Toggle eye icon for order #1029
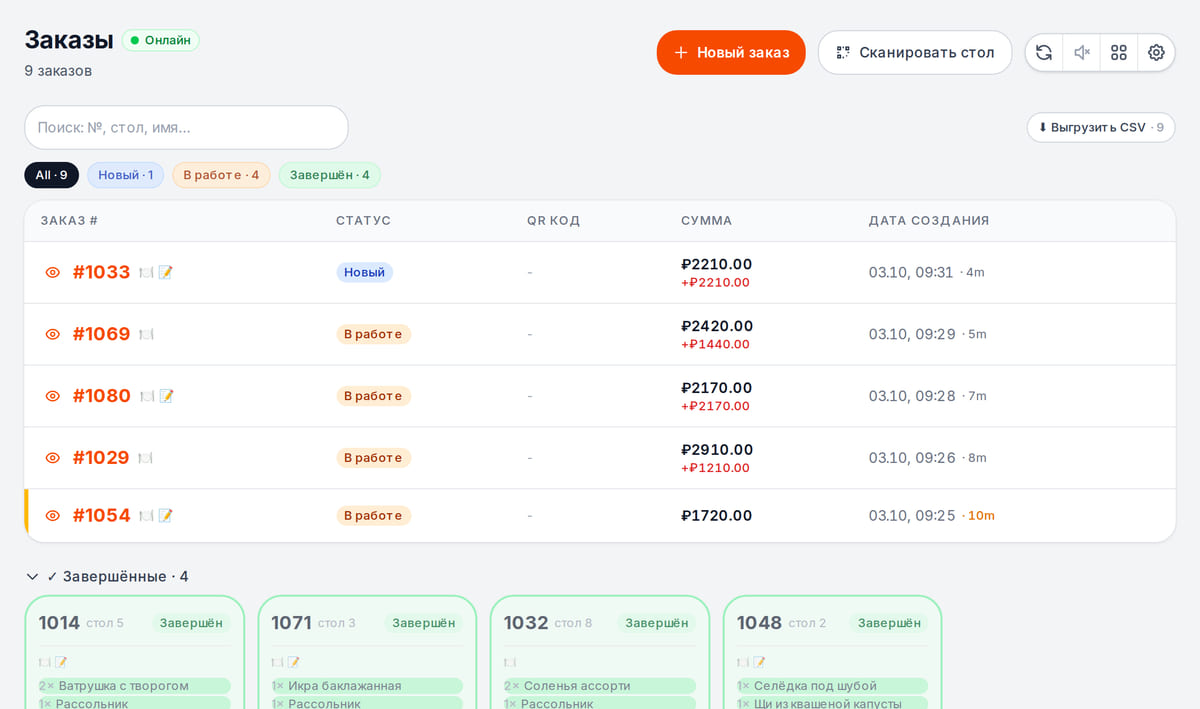 (53, 458)
